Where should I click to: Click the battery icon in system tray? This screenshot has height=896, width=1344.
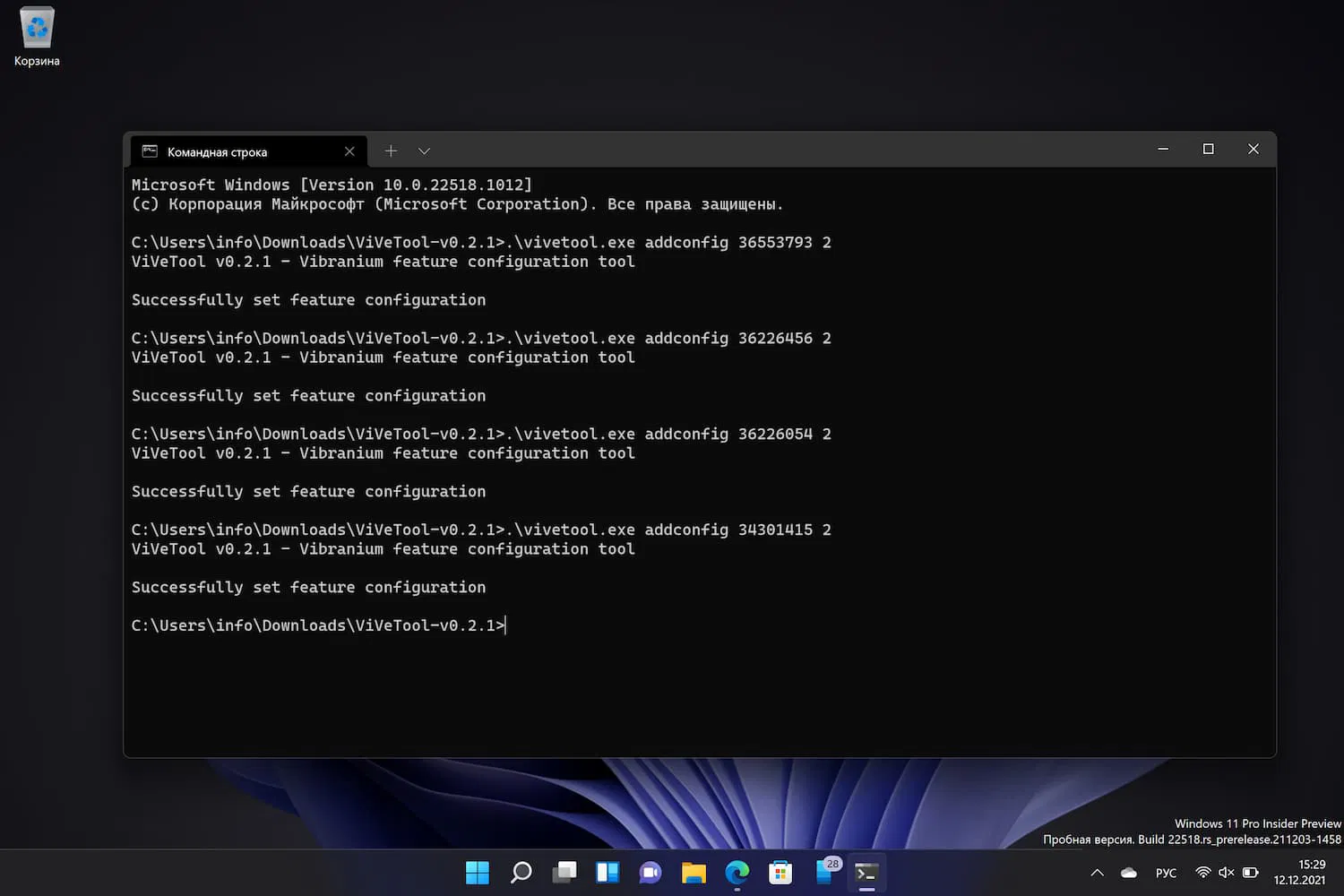coord(1251,873)
